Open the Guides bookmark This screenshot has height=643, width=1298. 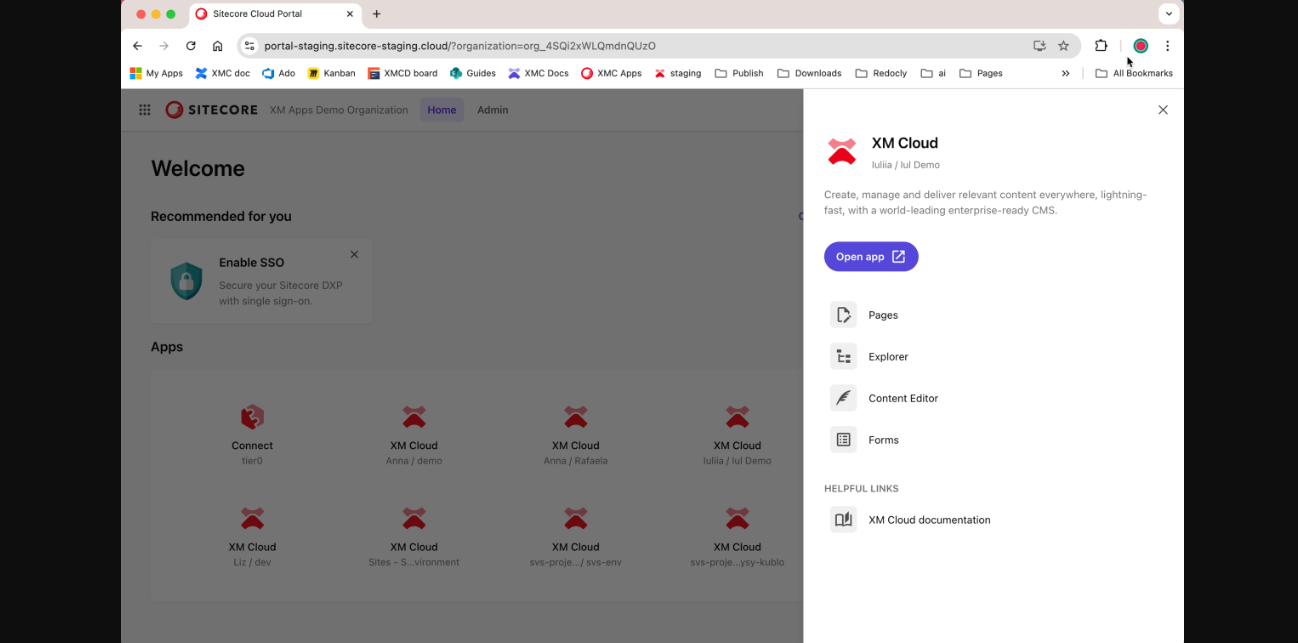point(472,73)
